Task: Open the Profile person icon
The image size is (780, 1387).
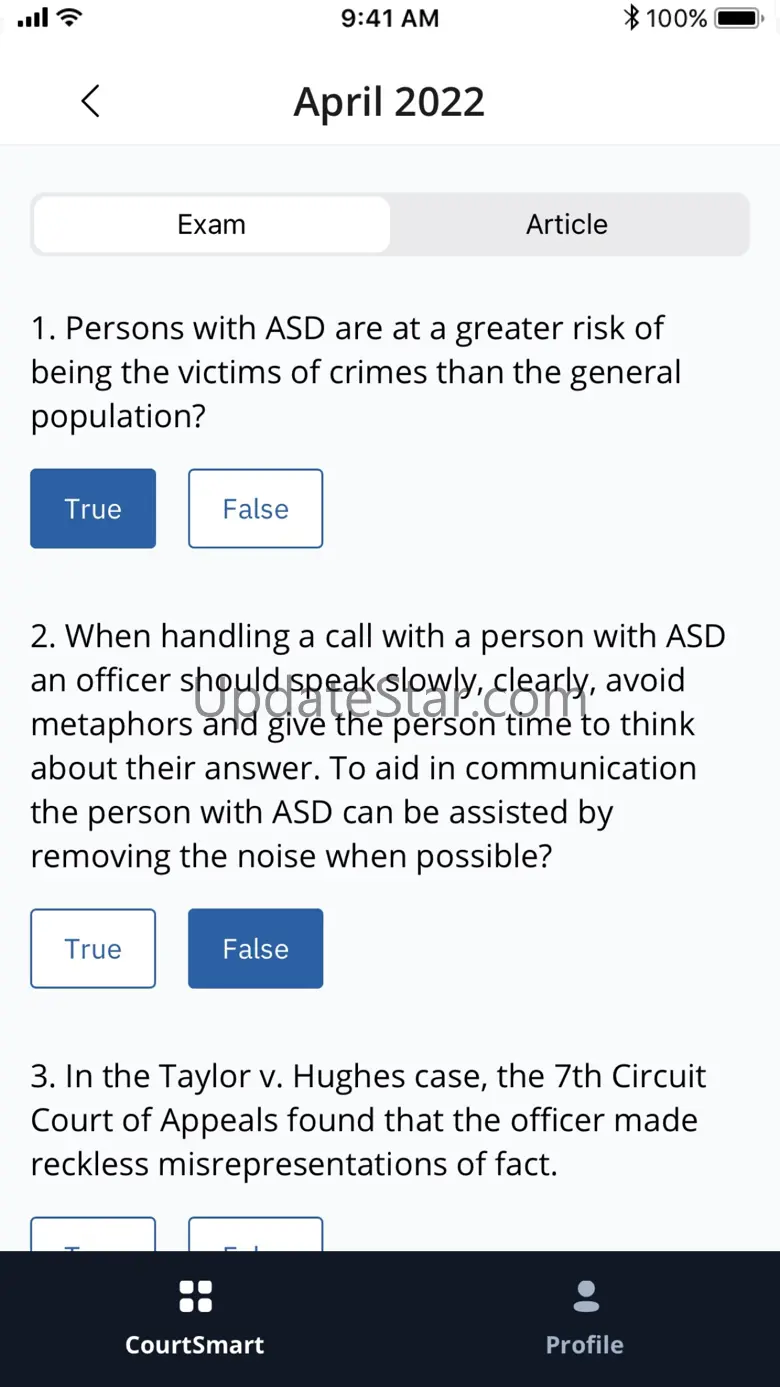Action: point(585,1296)
